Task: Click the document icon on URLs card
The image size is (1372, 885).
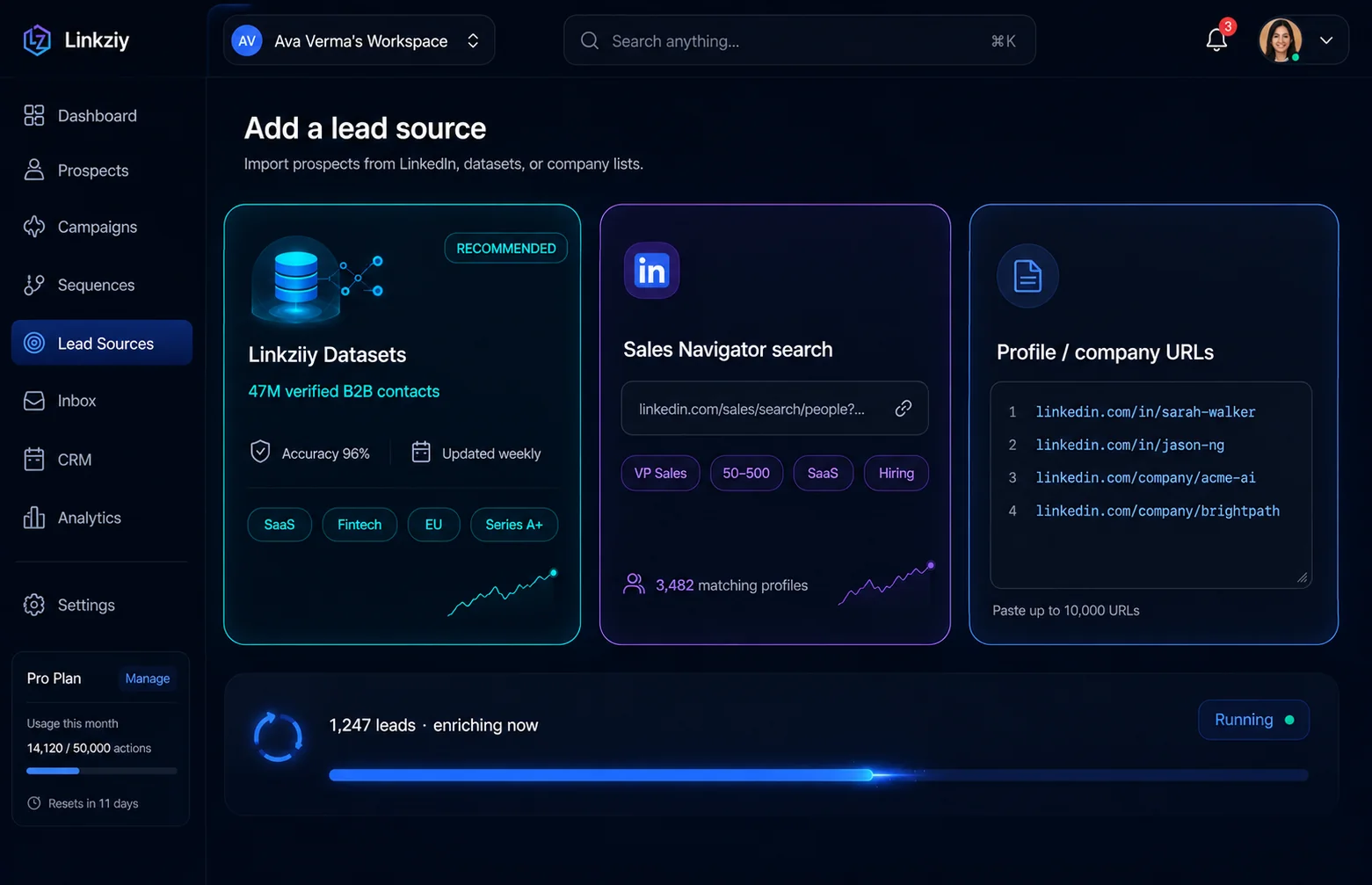Action: coord(1027,276)
